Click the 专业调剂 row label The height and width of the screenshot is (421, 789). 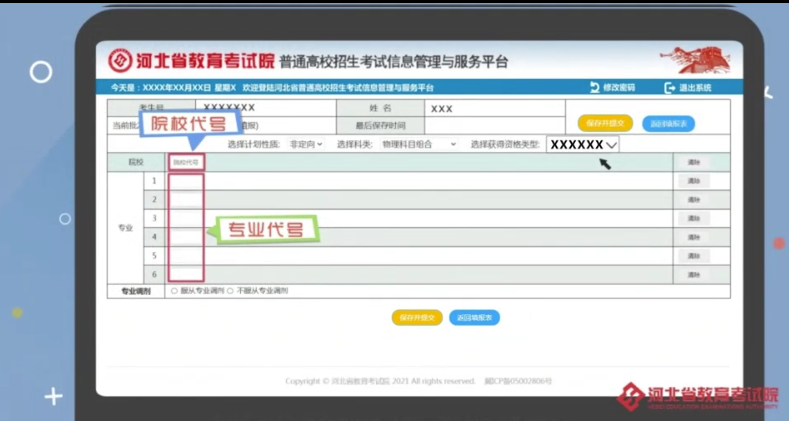[136, 291]
